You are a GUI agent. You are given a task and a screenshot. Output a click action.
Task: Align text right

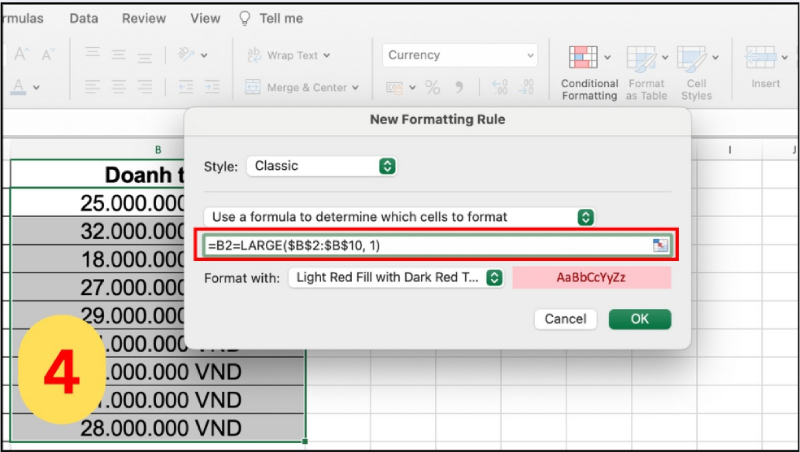(x=144, y=87)
